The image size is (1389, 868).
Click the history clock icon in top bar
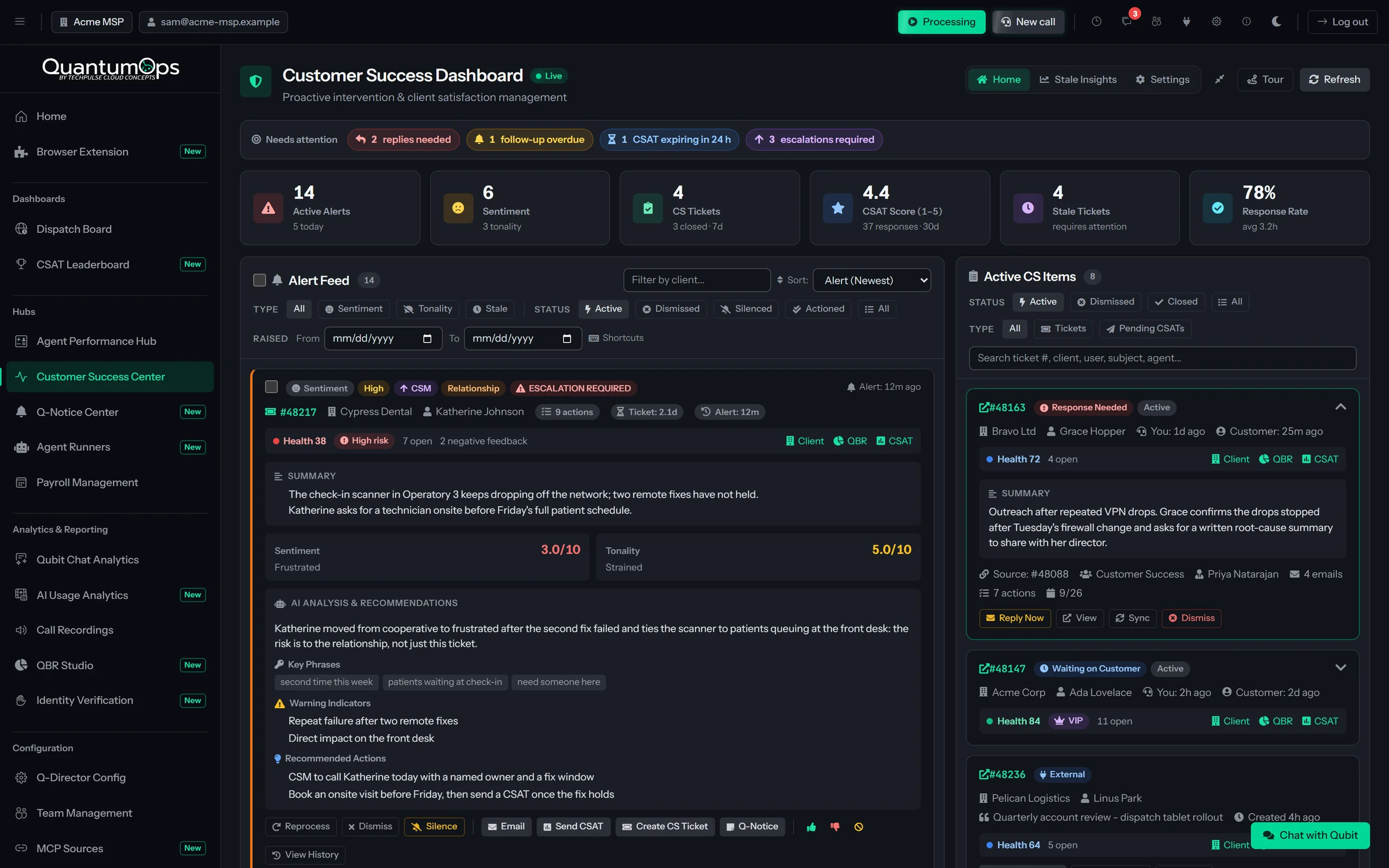click(x=1096, y=21)
